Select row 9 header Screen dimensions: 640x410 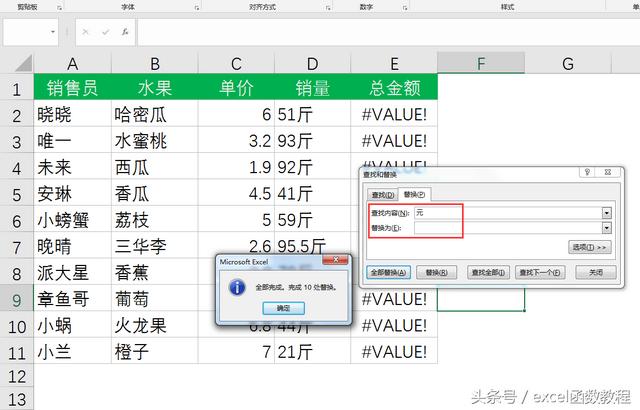coord(16,300)
